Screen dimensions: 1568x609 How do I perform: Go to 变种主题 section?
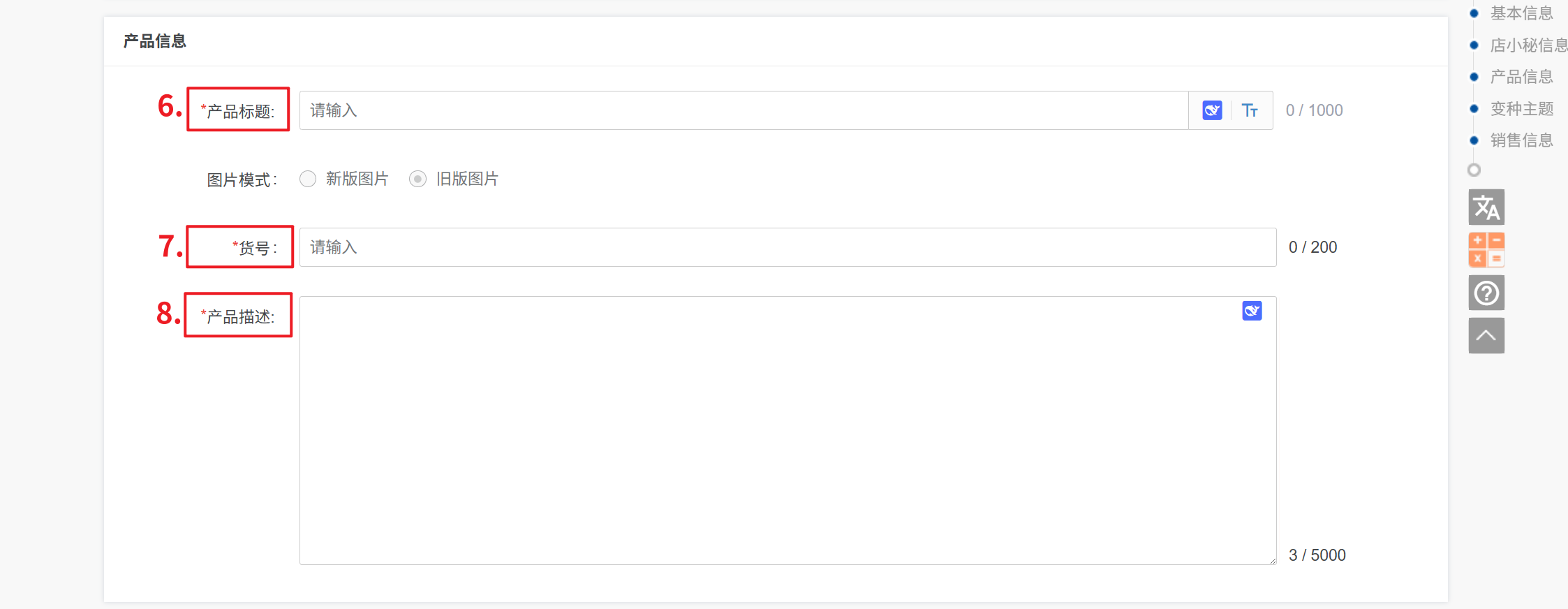1521,109
